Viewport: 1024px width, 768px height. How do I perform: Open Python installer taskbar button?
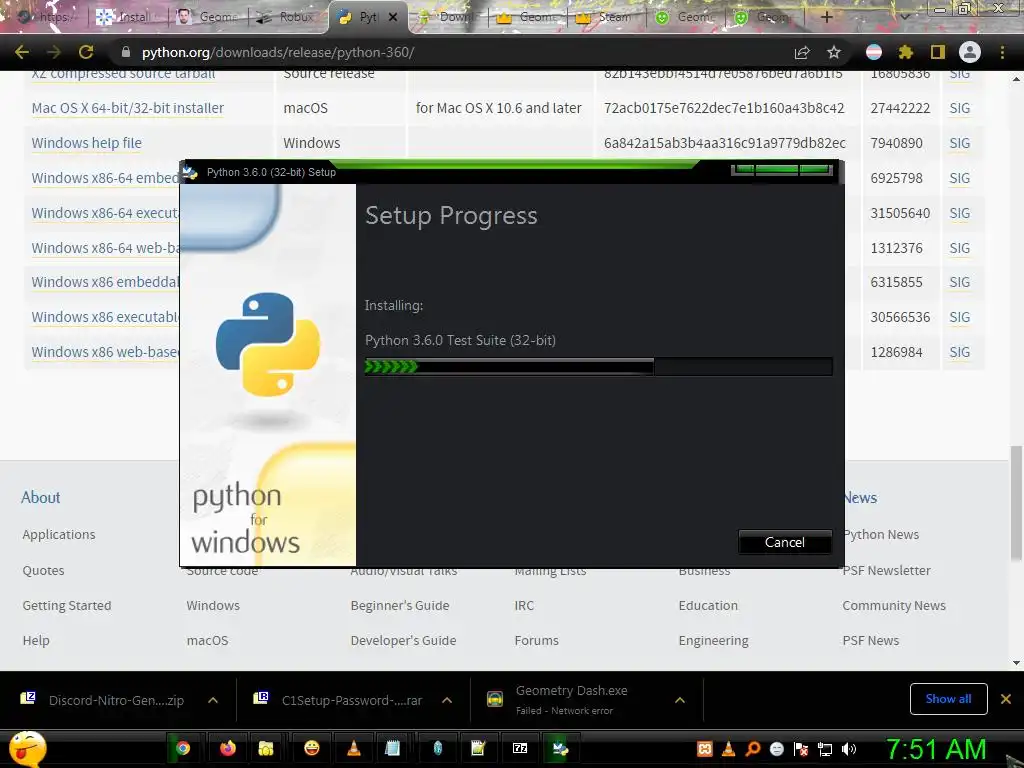click(560, 748)
